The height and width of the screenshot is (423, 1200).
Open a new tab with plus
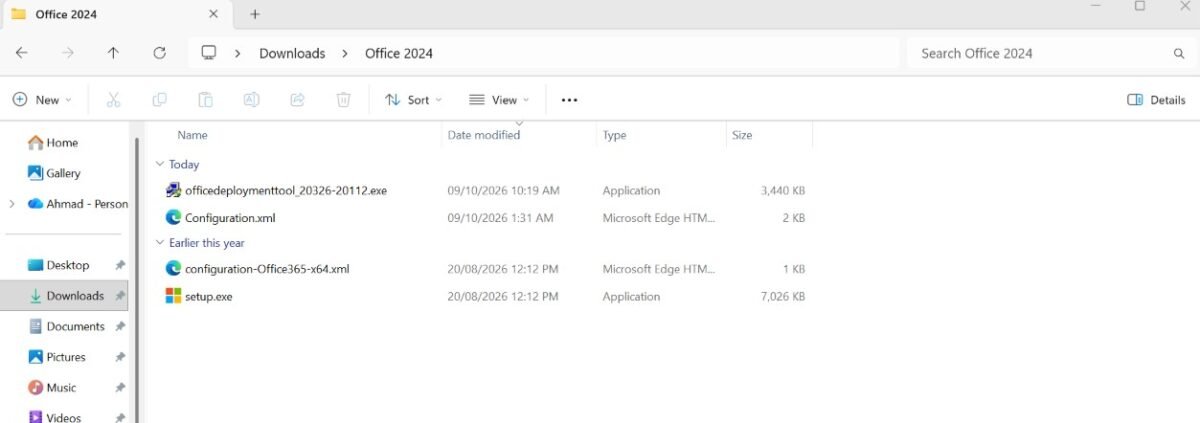(x=255, y=14)
